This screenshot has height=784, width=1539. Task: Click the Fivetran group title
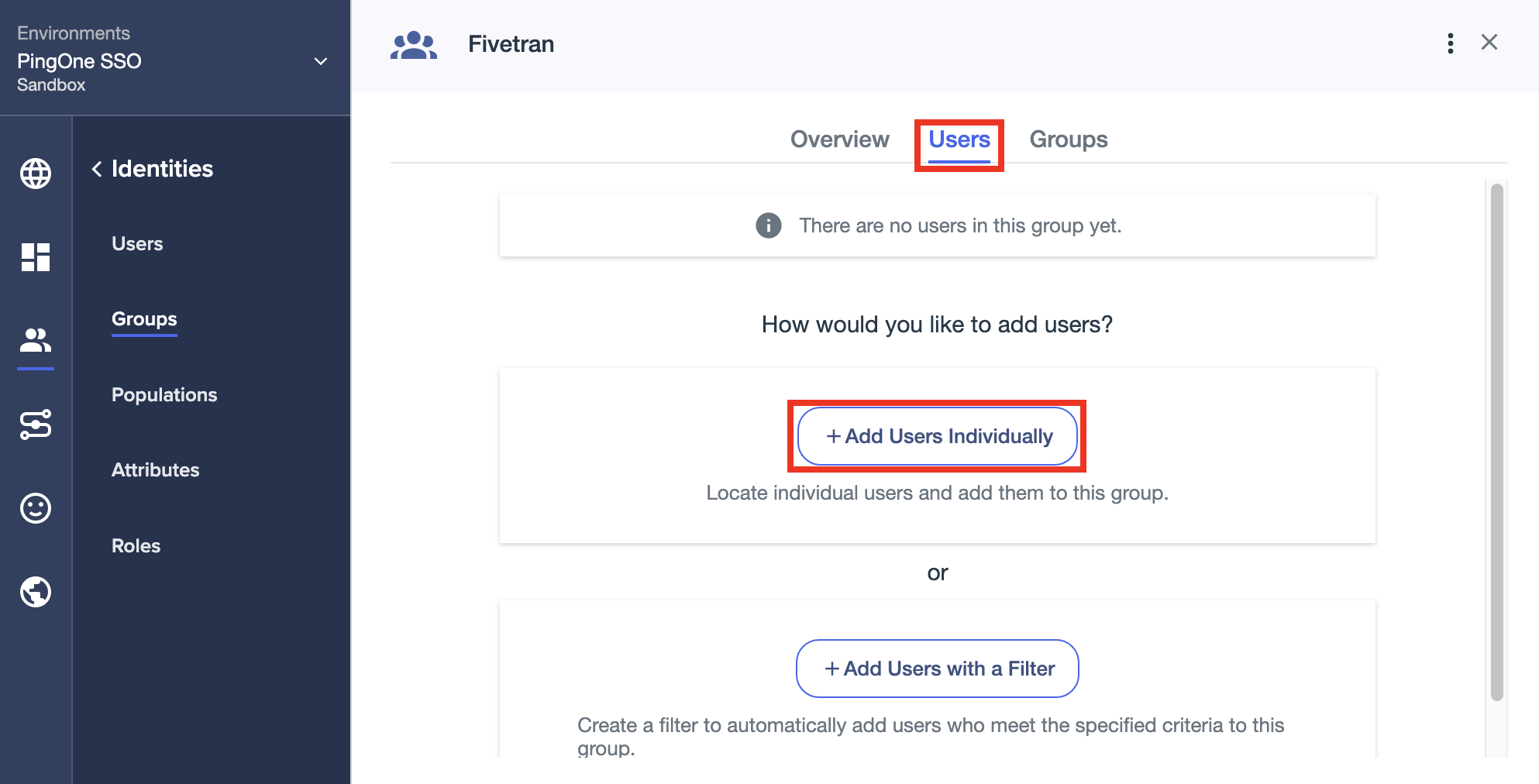coord(511,44)
